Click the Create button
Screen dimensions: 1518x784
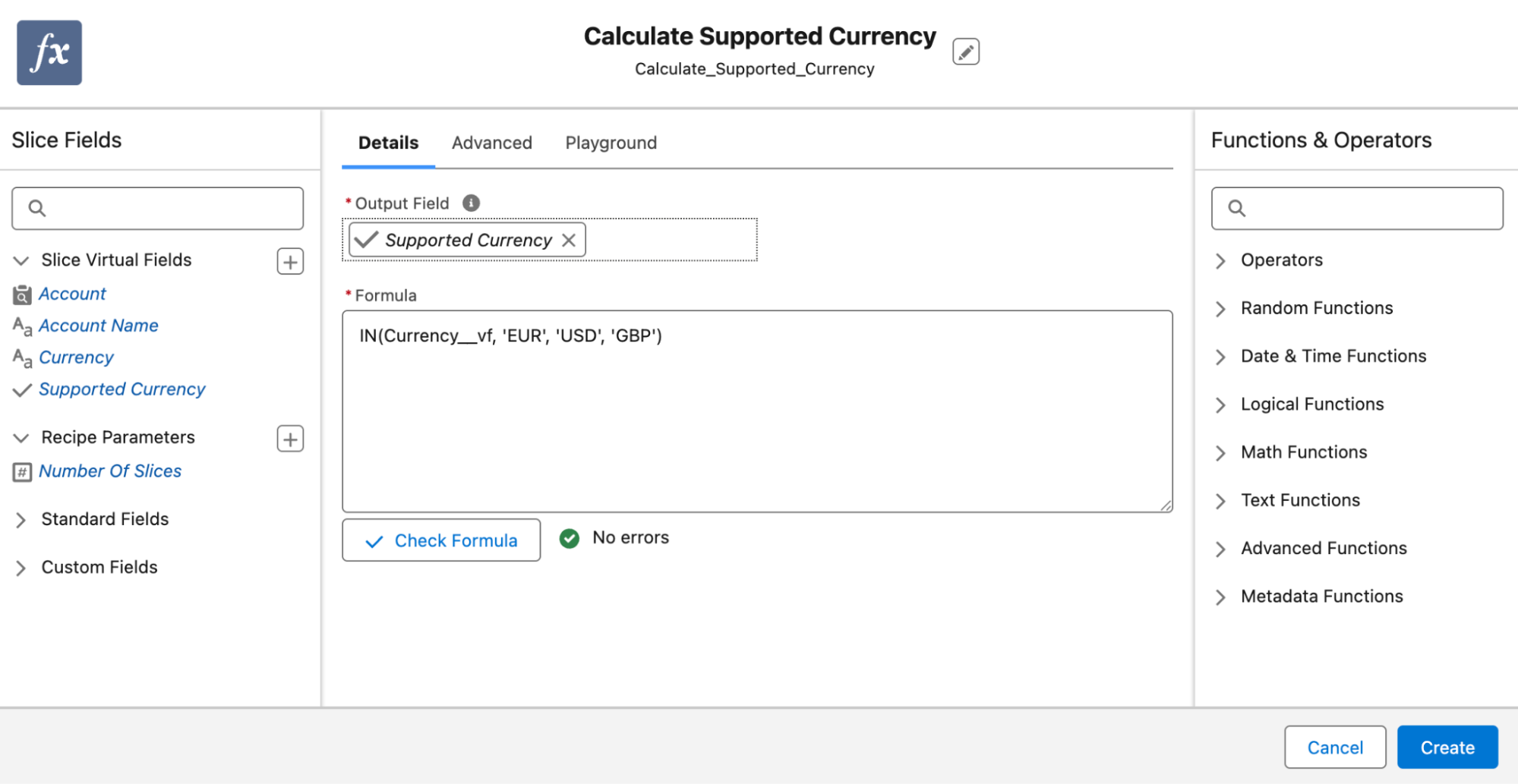pos(1447,748)
